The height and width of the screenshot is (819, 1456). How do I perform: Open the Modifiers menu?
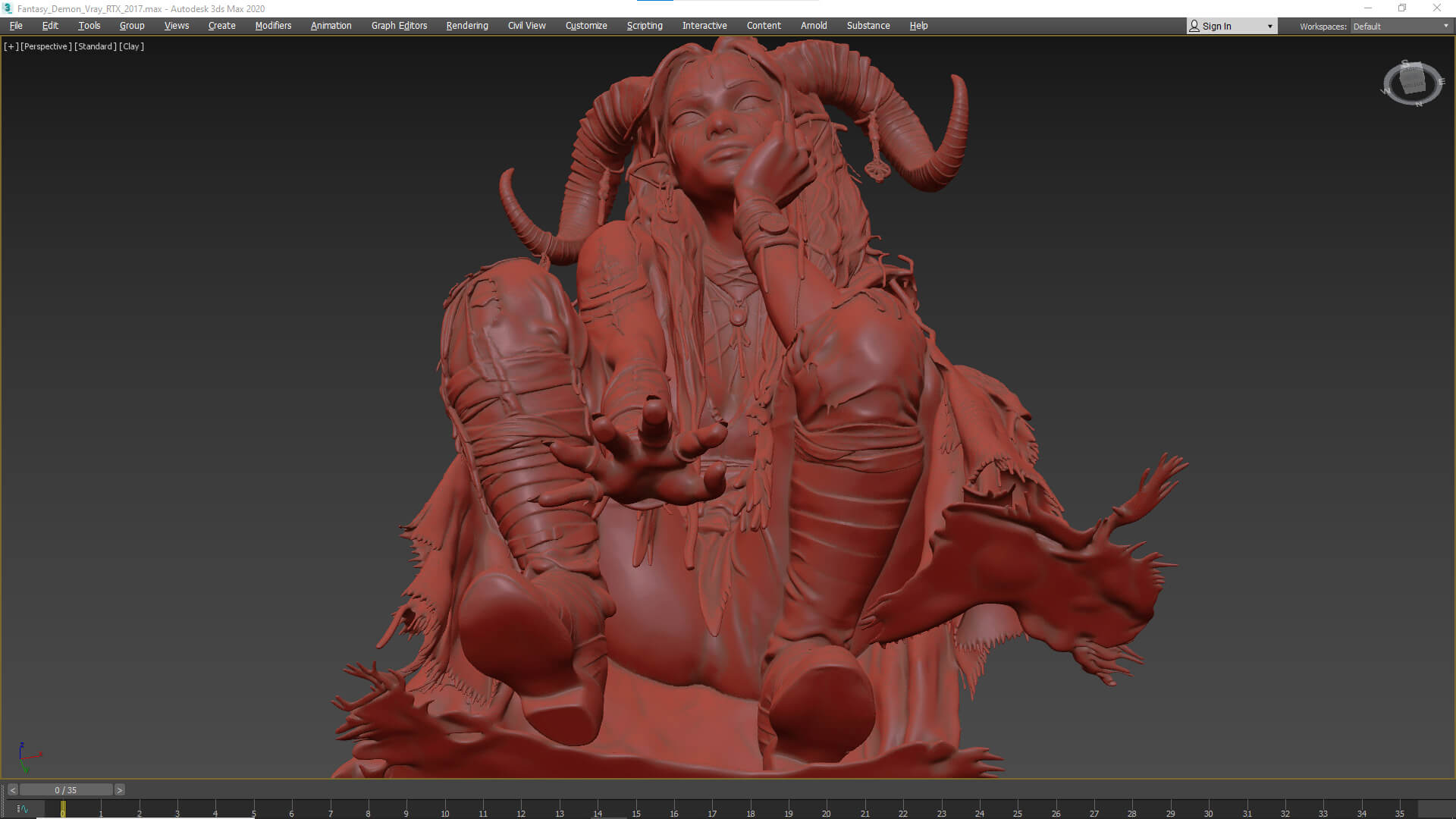coord(273,26)
